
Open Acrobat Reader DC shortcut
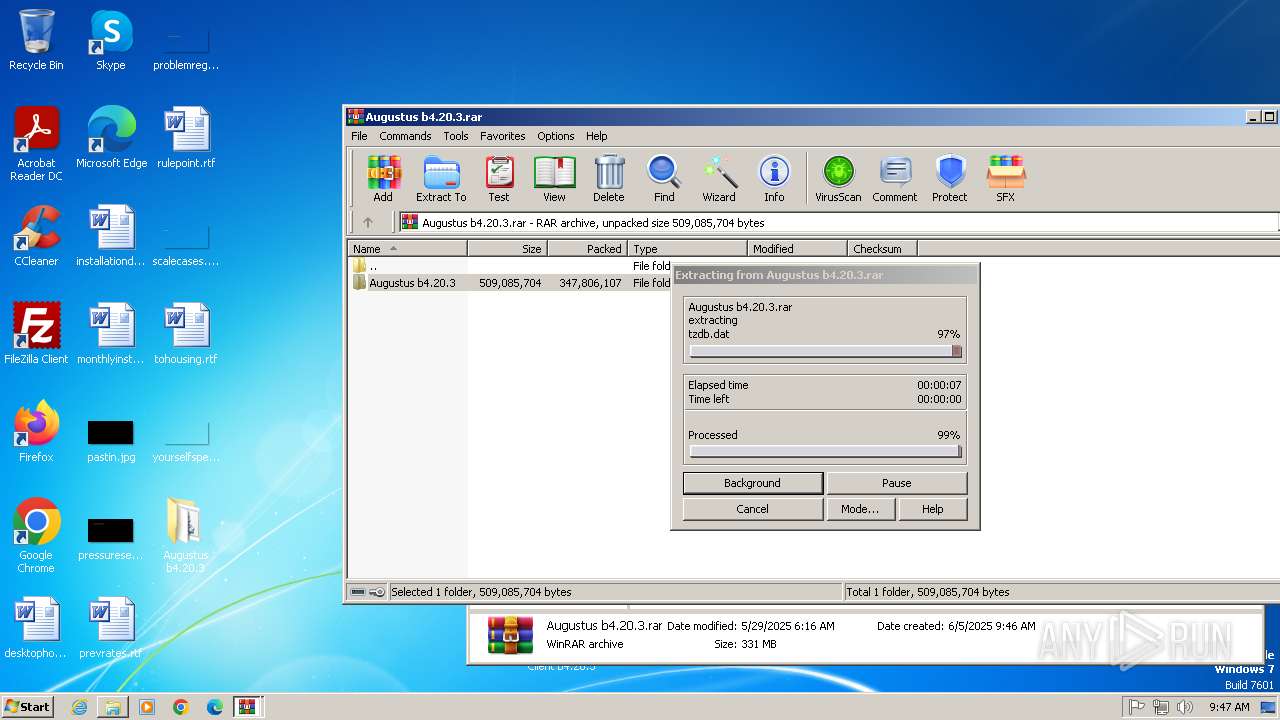pos(36,144)
